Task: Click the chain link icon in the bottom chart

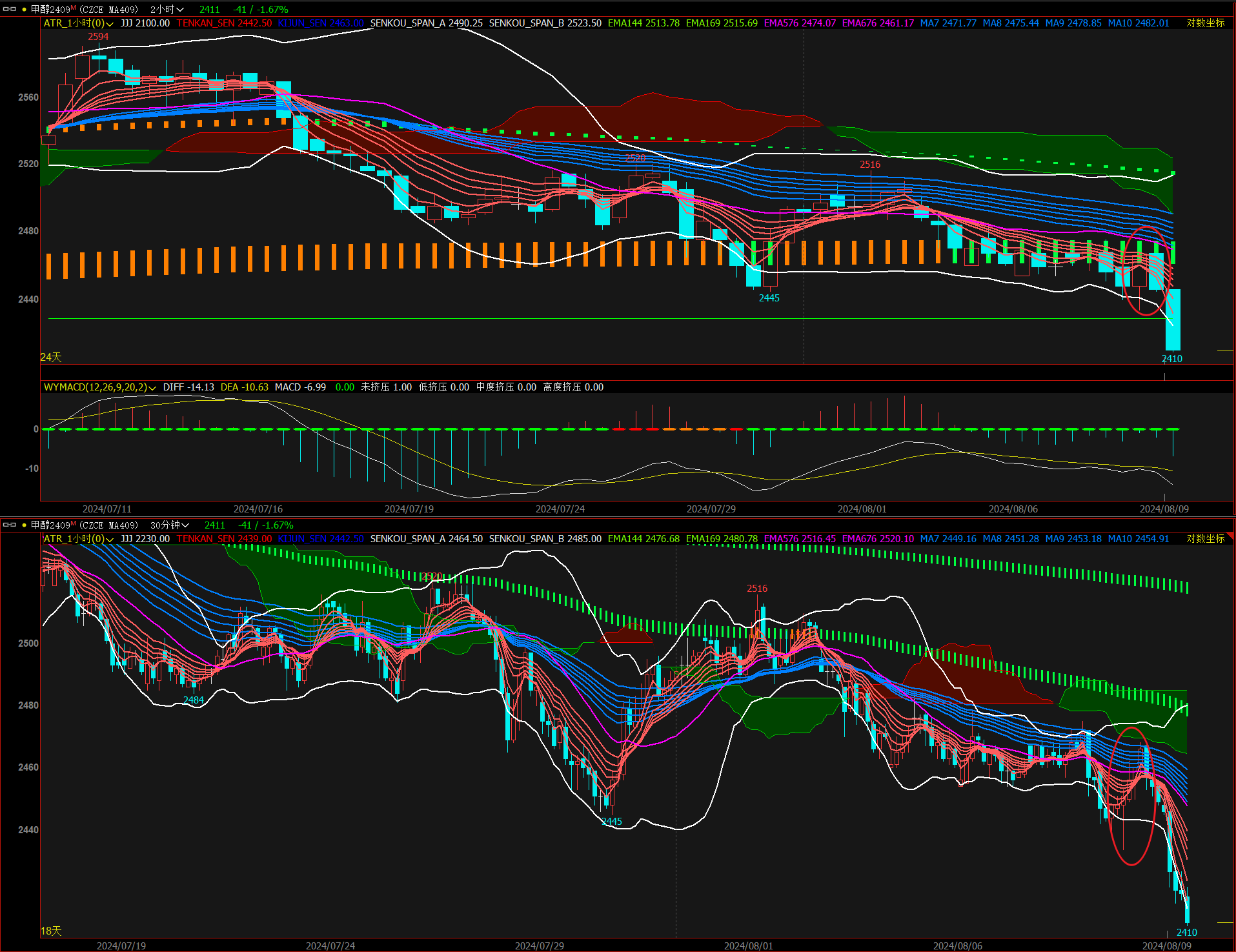Action: (10, 525)
